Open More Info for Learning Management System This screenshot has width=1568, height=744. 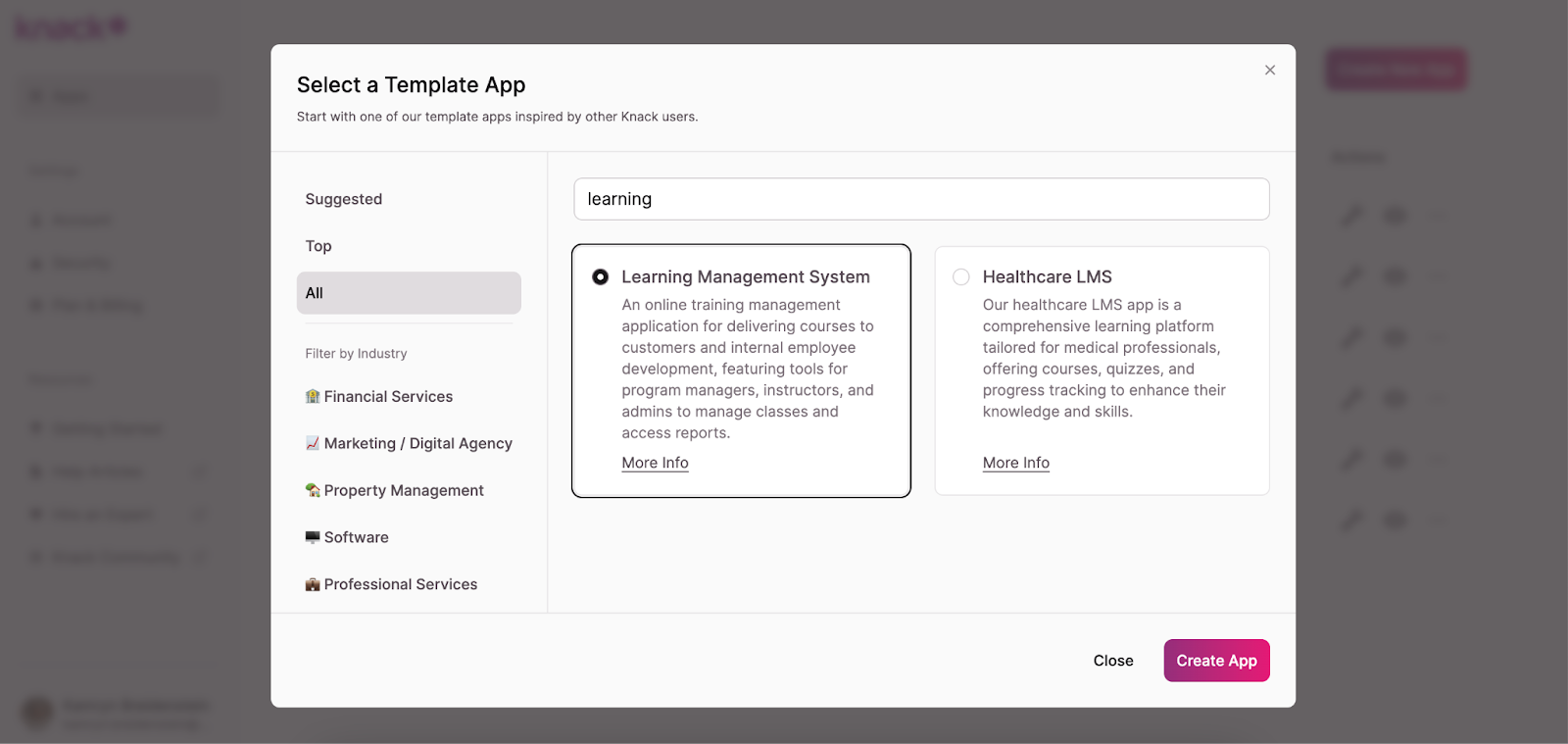pyautogui.click(x=655, y=463)
